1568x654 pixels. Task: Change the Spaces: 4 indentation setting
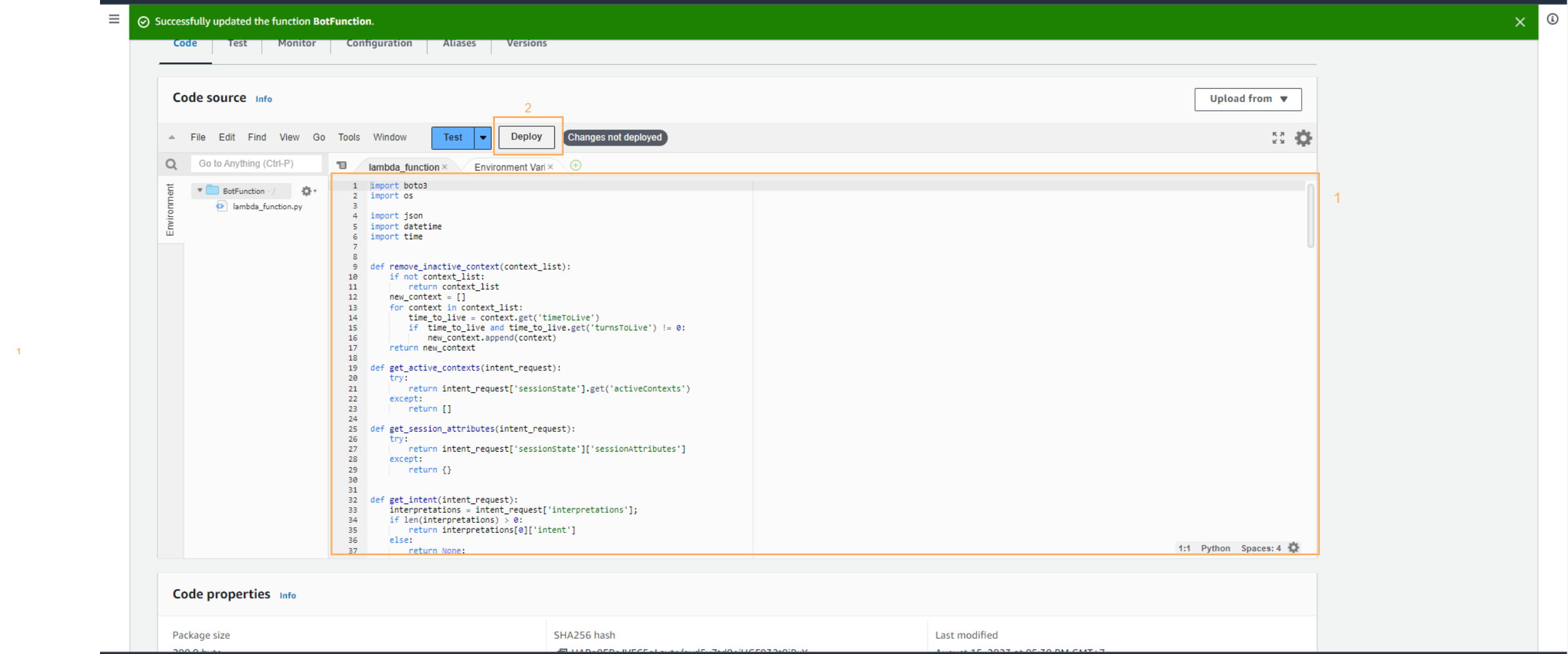click(x=1261, y=548)
